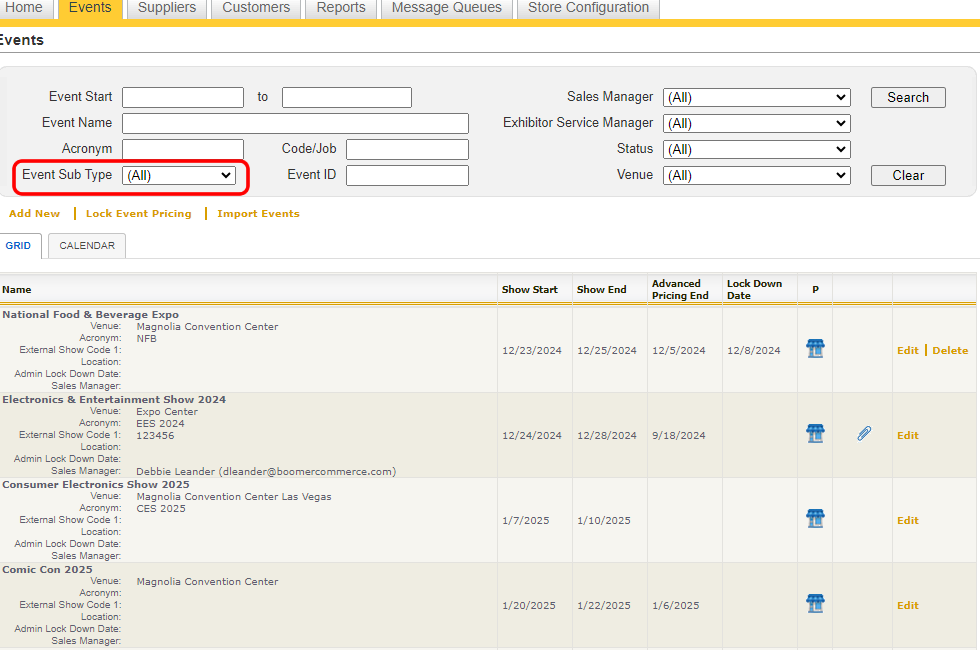Switch to the Suppliers tab
The width and height of the screenshot is (980, 650).
pyautogui.click(x=167, y=8)
